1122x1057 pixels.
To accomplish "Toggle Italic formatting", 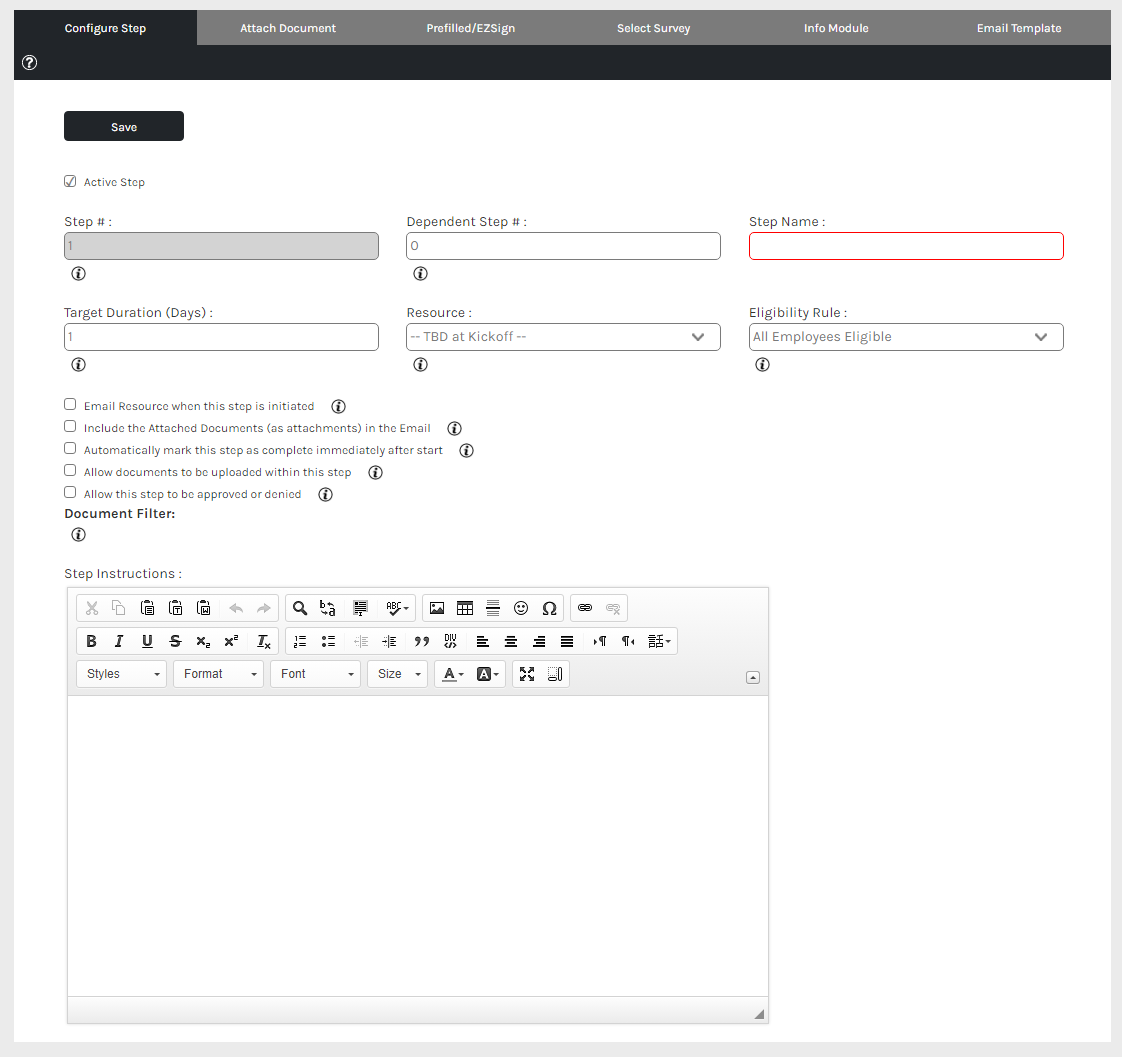I will pos(119,641).
